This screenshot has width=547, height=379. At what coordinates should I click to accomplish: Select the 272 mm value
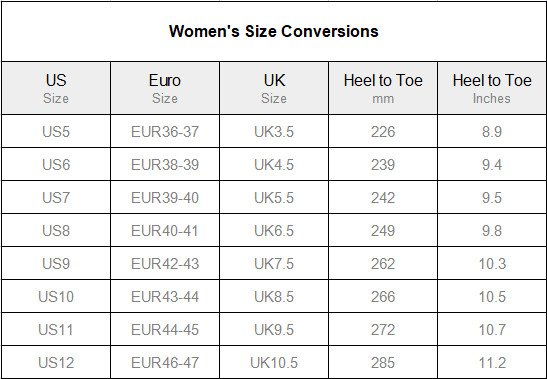[x=383, y=329]
